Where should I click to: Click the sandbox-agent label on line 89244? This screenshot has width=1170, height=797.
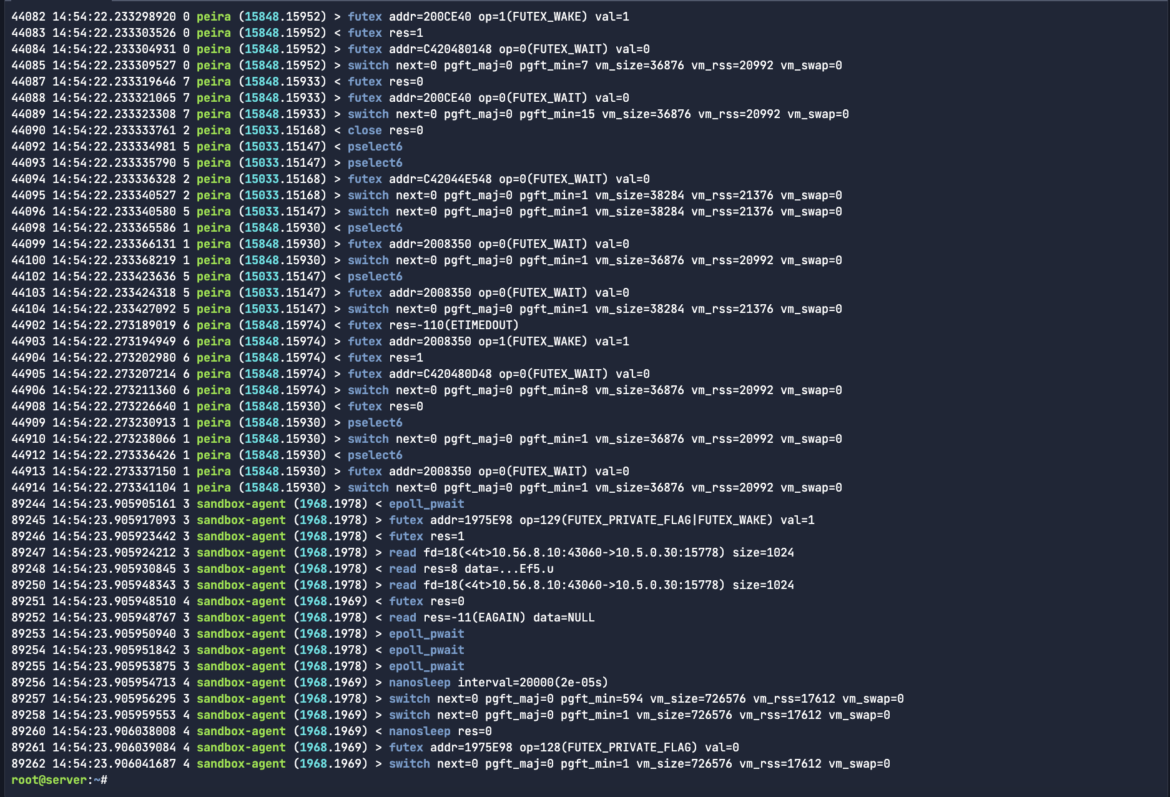coord(239,503)
